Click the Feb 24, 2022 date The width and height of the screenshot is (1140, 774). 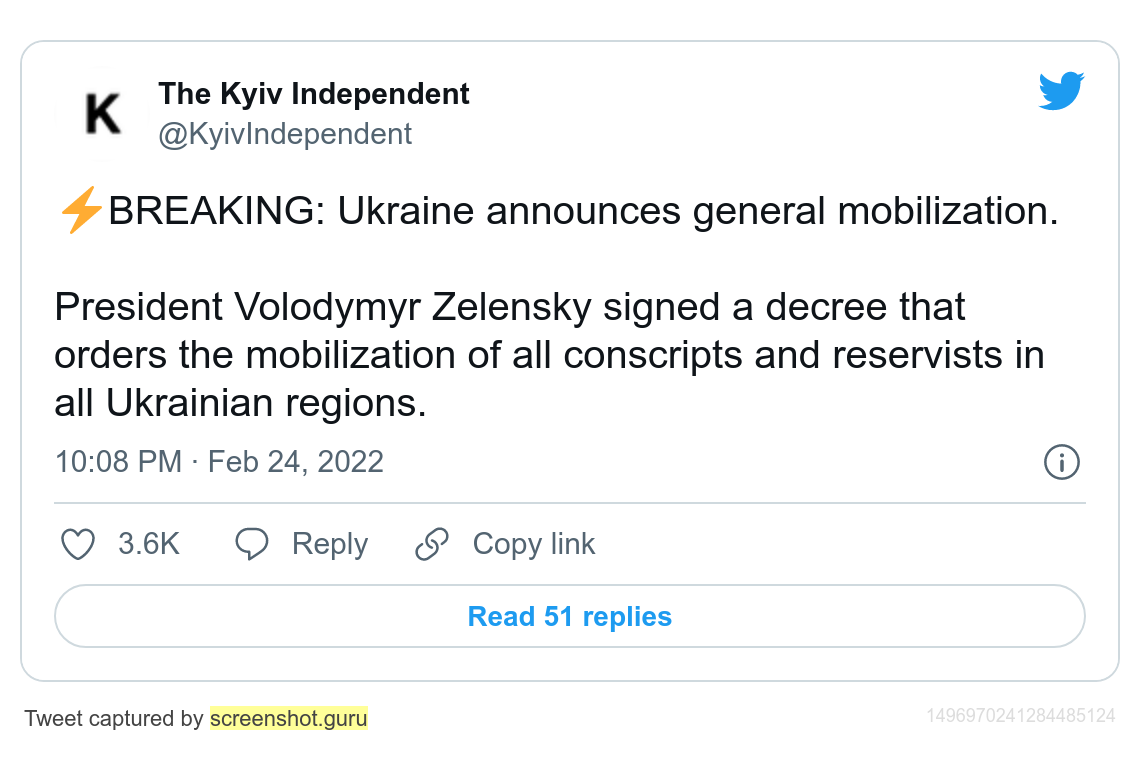click(x=296, y=462)
